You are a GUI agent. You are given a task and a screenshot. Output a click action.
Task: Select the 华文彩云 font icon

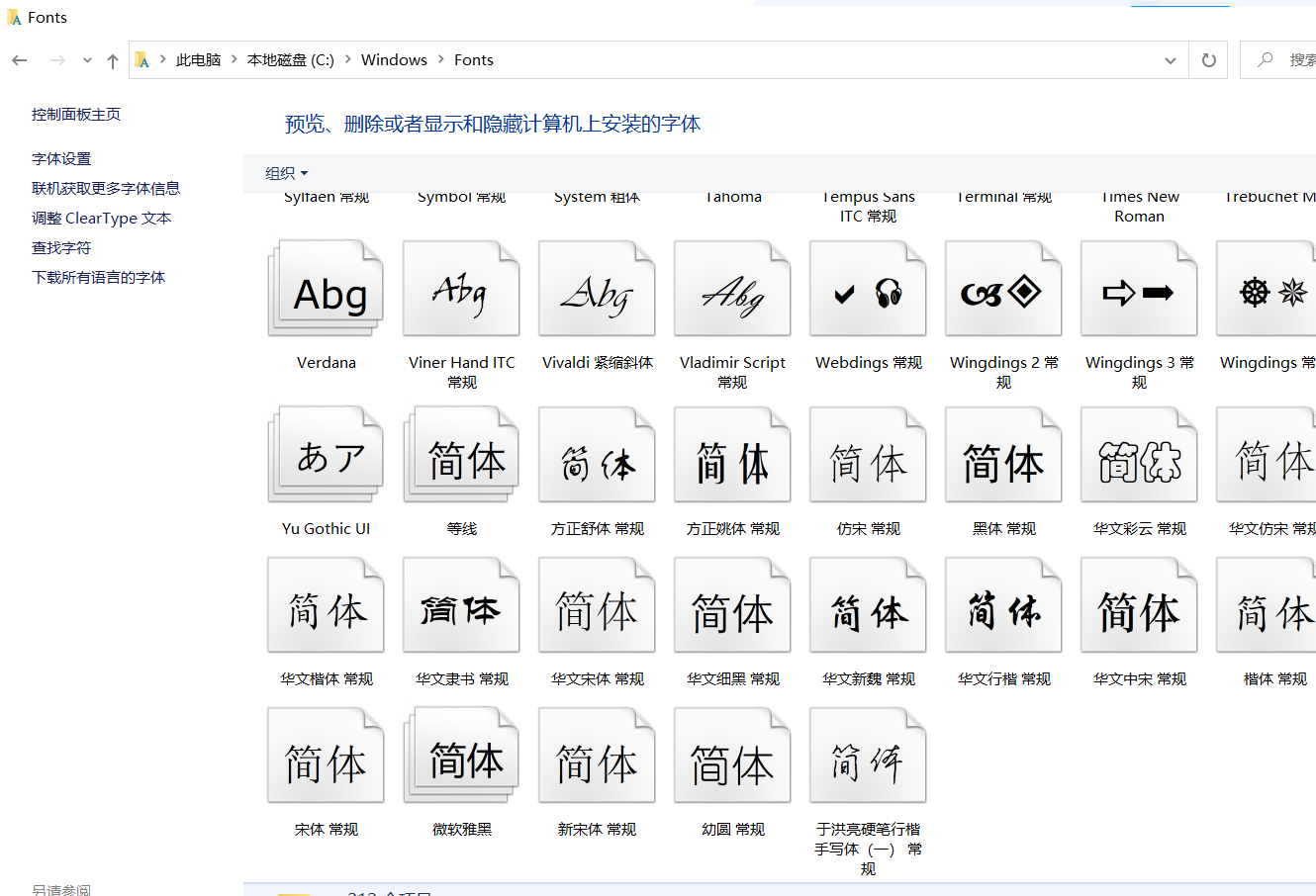tap(1139, 454)
